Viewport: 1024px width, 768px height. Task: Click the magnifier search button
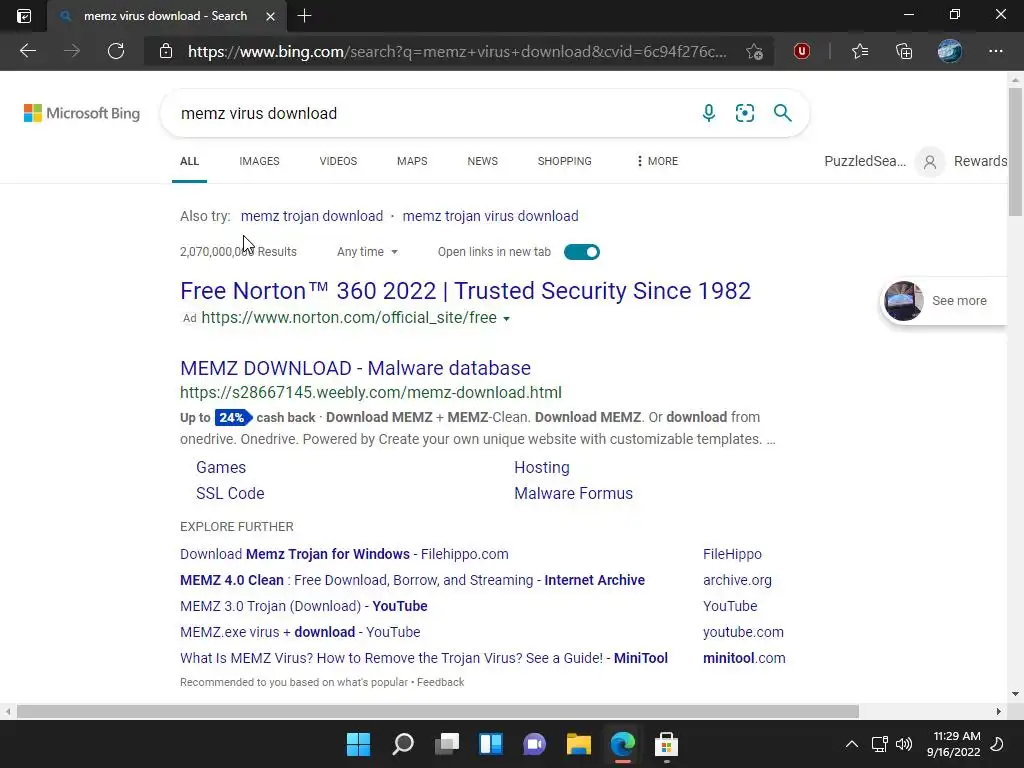coord(782,113)
